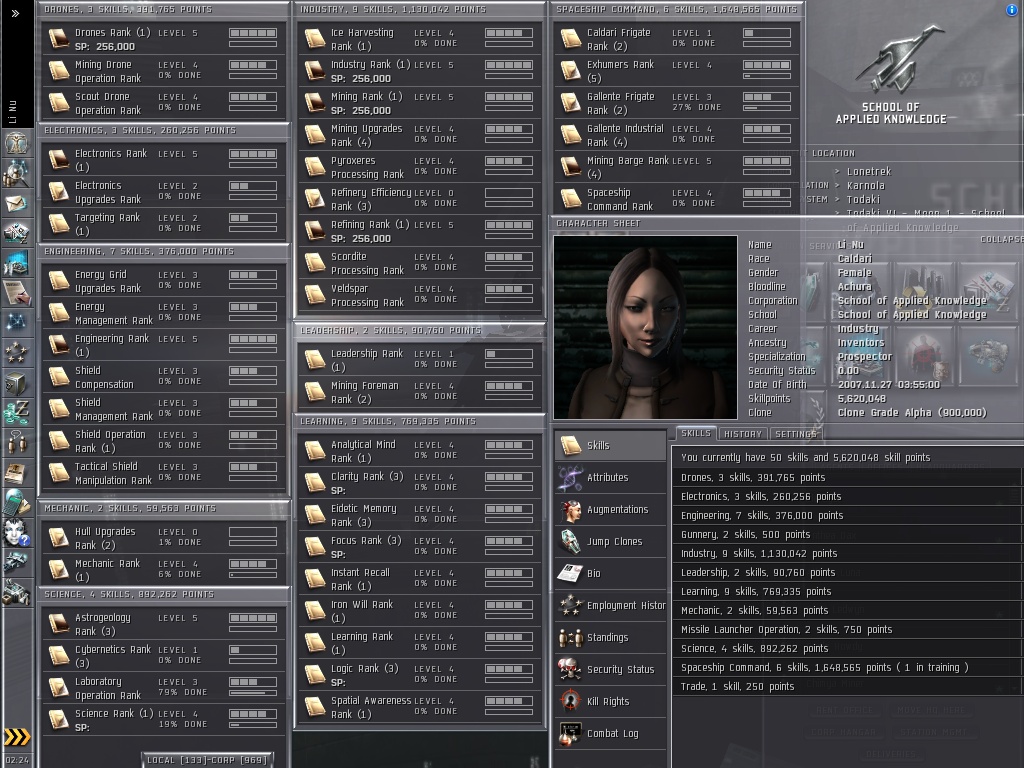
Task: Open the Combat Log section
Action: pos(610,733)
